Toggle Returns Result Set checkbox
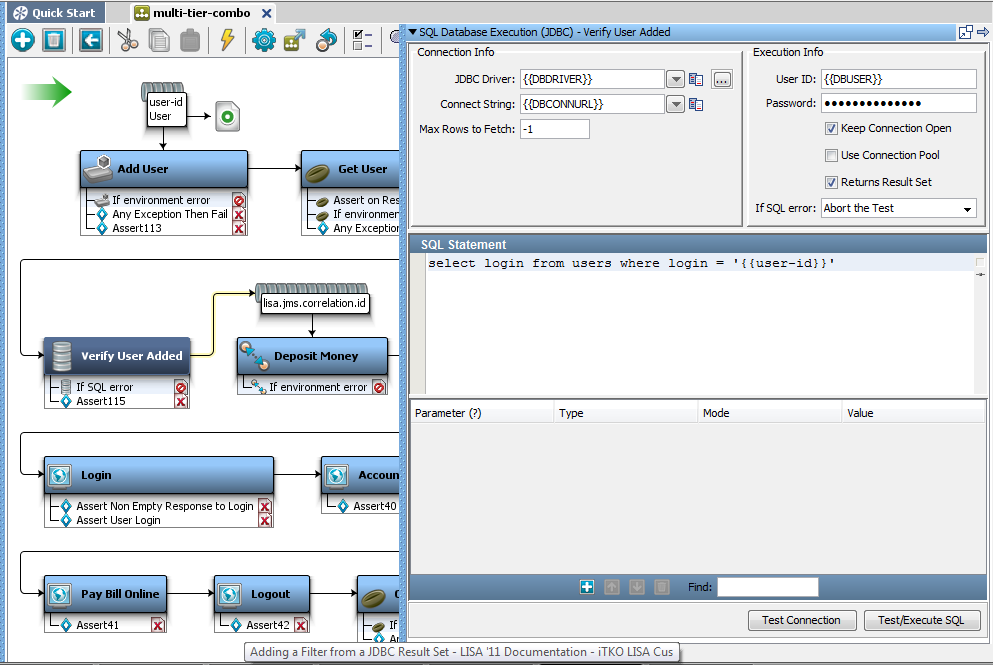Screen dimensions: 993x665 coord(831,183)
